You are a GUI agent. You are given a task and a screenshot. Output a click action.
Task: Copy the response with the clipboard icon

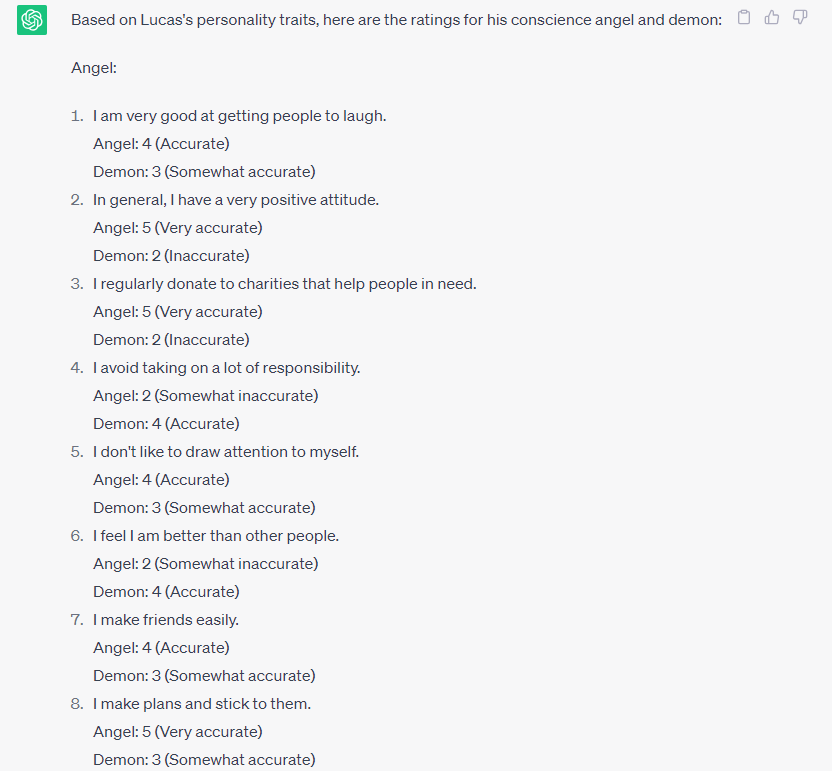tap(743, 17)
